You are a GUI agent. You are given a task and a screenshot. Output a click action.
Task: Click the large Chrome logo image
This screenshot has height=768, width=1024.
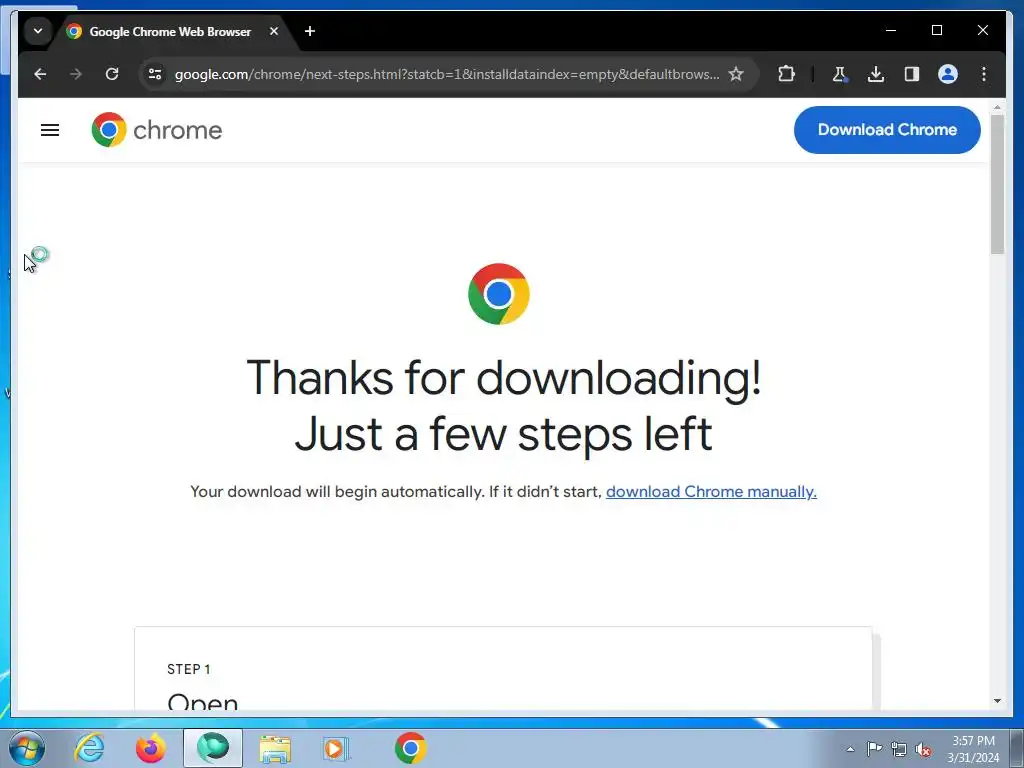499,294
